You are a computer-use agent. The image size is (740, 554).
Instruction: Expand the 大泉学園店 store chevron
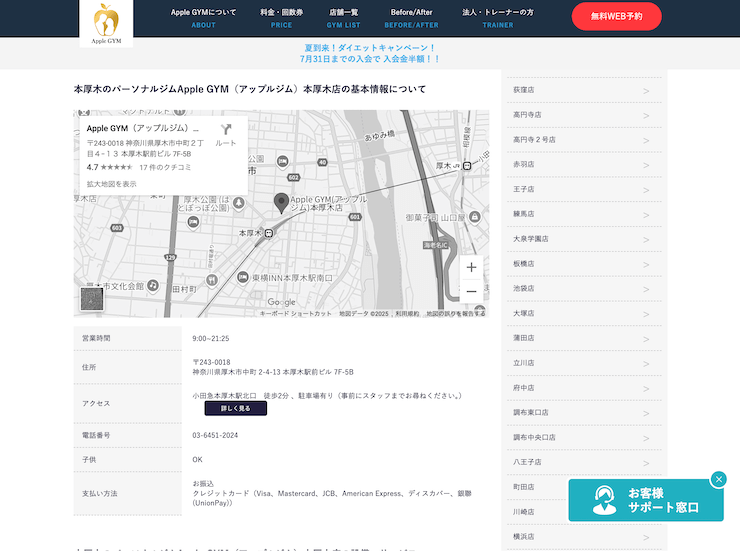point(646,240)
